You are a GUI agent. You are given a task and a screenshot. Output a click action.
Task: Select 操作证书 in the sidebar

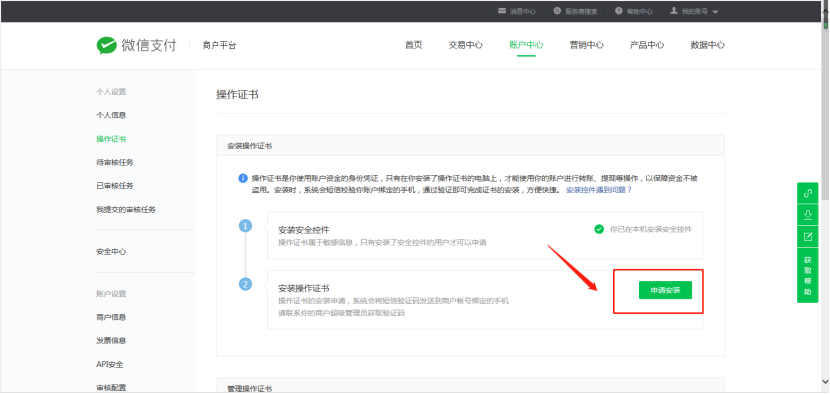click(x=111, y=139)
